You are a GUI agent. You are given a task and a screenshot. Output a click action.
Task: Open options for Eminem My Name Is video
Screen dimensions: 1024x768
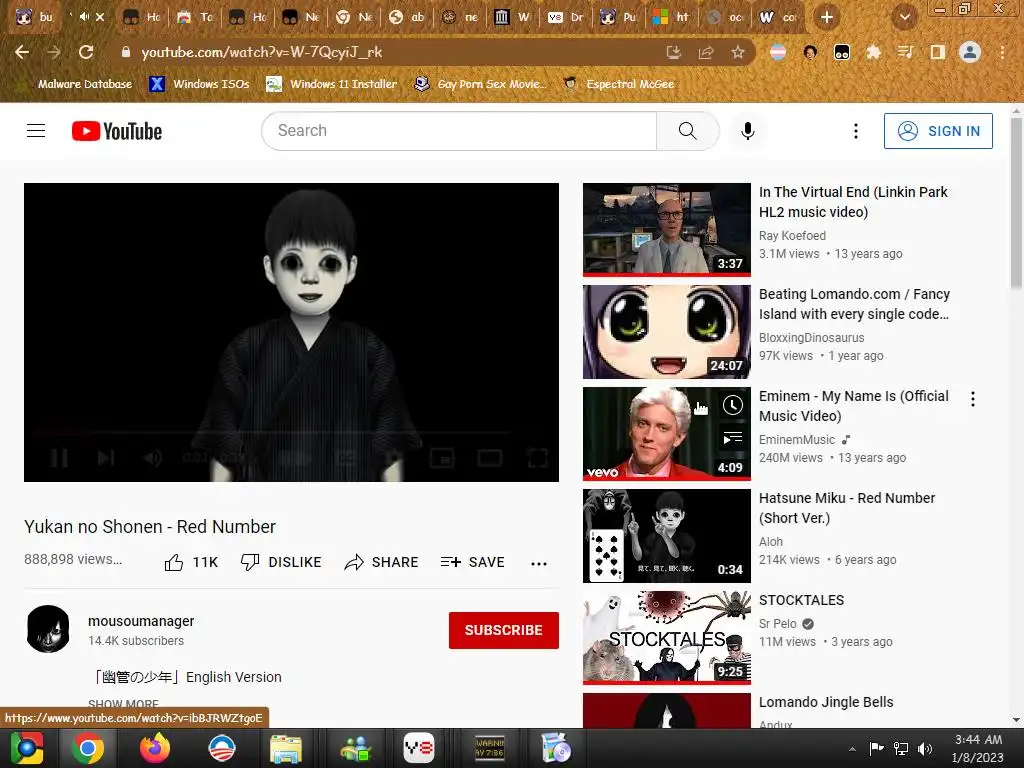pyautogui.click(x=973, y=399)
